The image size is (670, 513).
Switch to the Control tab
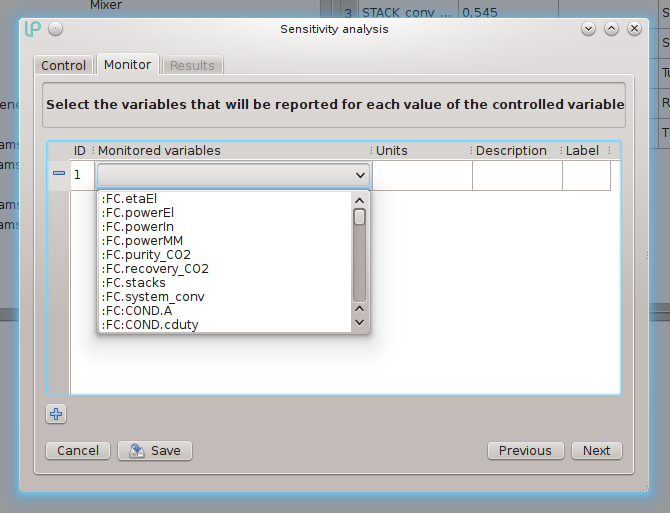click(x=64, y=65)
